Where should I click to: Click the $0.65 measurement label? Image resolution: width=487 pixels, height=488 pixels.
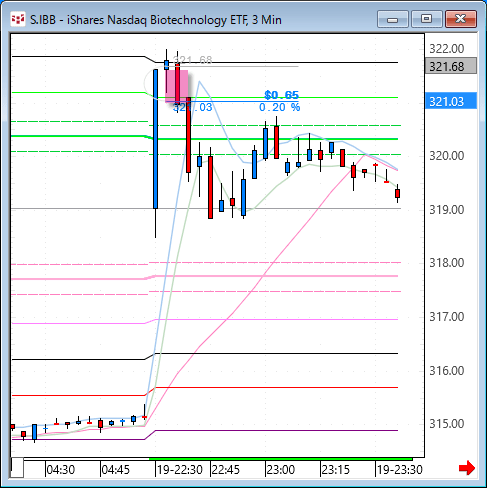coord(281,95)
